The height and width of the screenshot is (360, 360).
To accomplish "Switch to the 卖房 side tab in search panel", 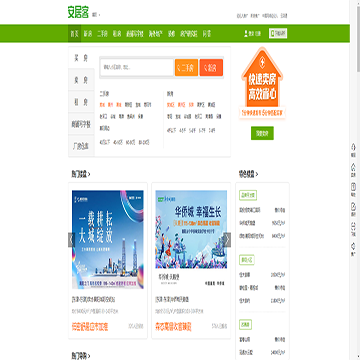I will coord(81,80).
